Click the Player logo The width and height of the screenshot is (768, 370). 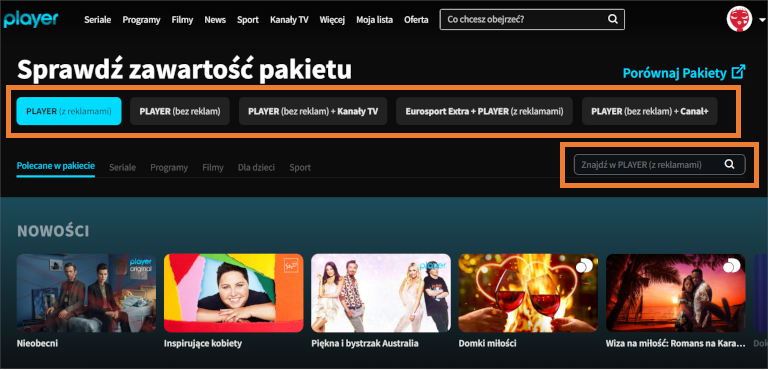click(31, 19)
